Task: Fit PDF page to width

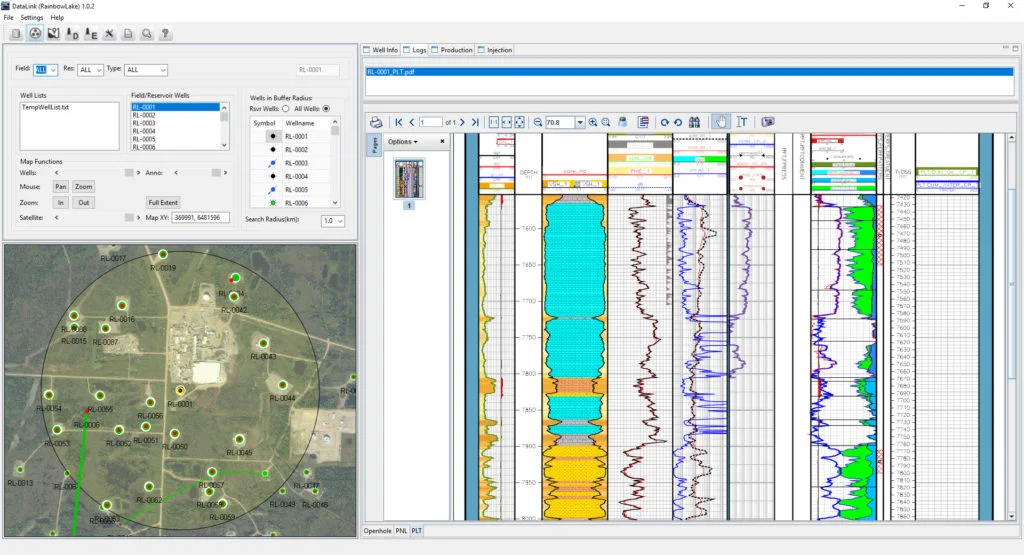Action: [x=506, y=122]
